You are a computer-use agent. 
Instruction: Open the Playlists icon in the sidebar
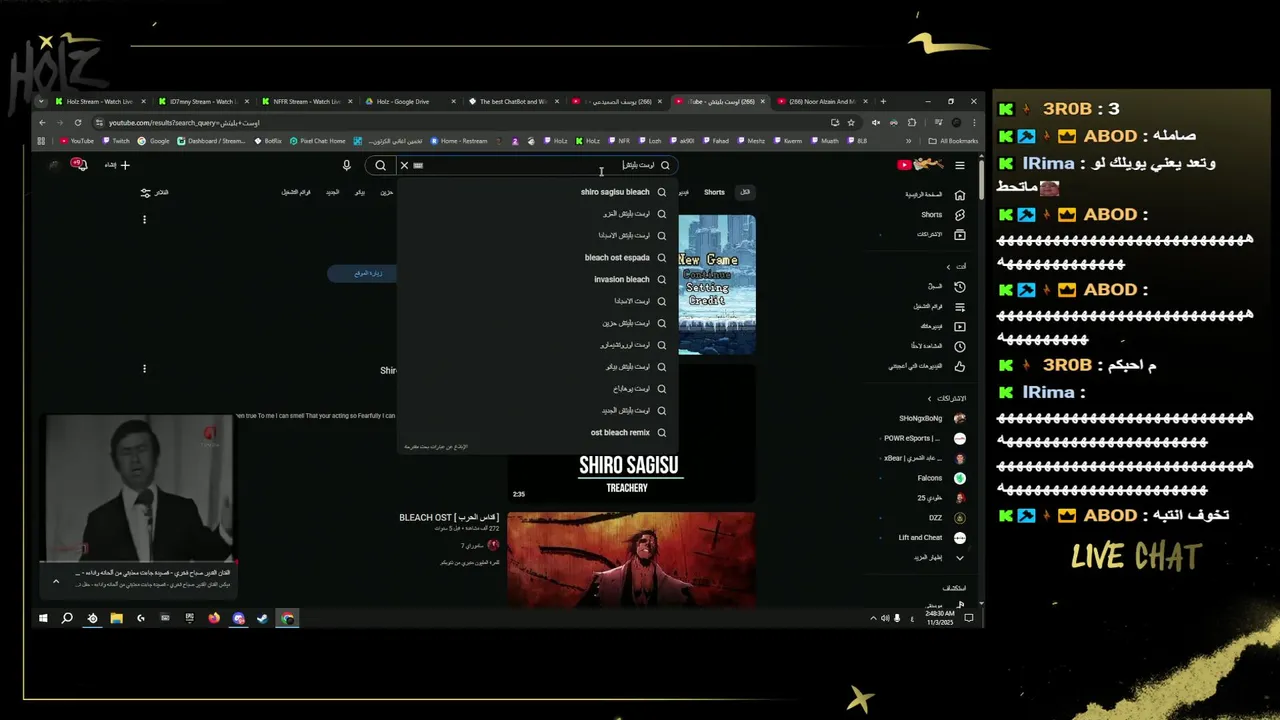tap(960, 306)
